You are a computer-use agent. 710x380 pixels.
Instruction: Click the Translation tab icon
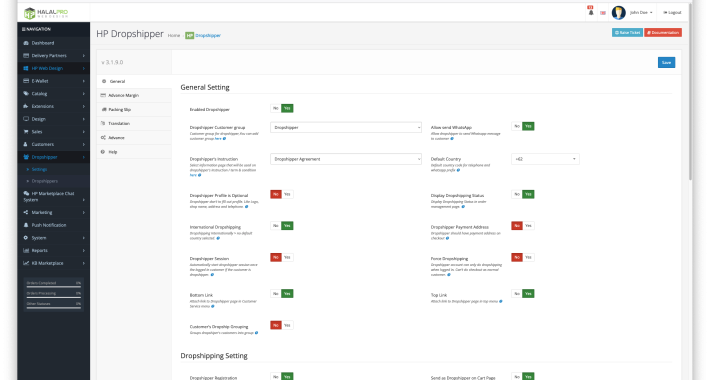[x=103, y=124]
